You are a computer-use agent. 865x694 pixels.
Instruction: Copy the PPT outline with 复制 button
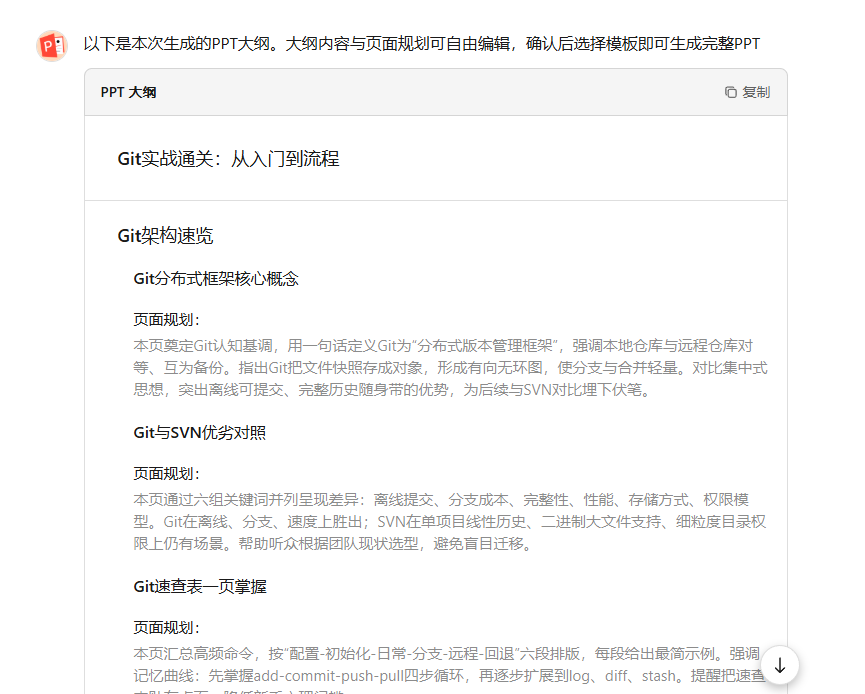(747, 92)
